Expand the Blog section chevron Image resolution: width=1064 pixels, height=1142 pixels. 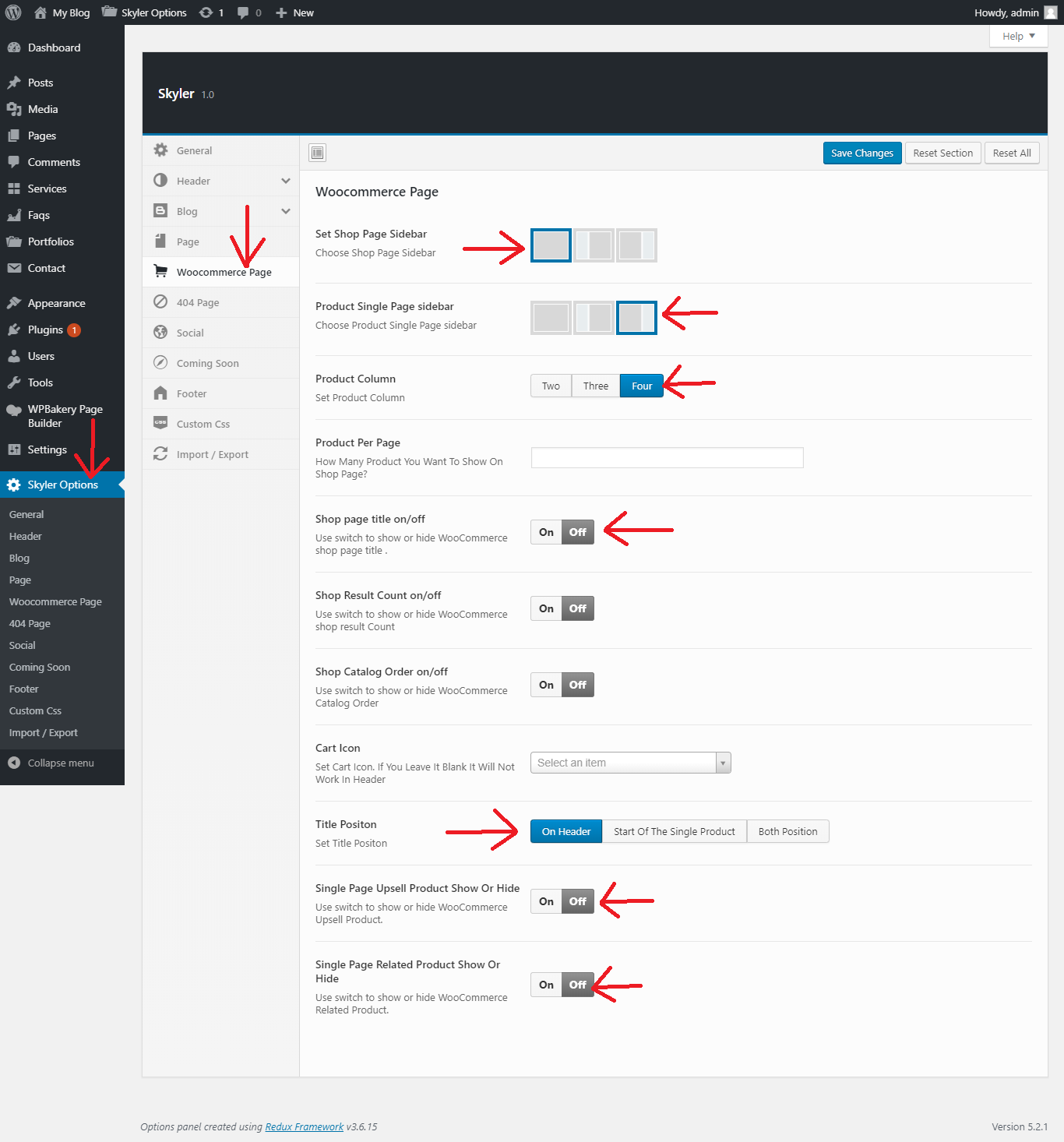click(286, 211)
